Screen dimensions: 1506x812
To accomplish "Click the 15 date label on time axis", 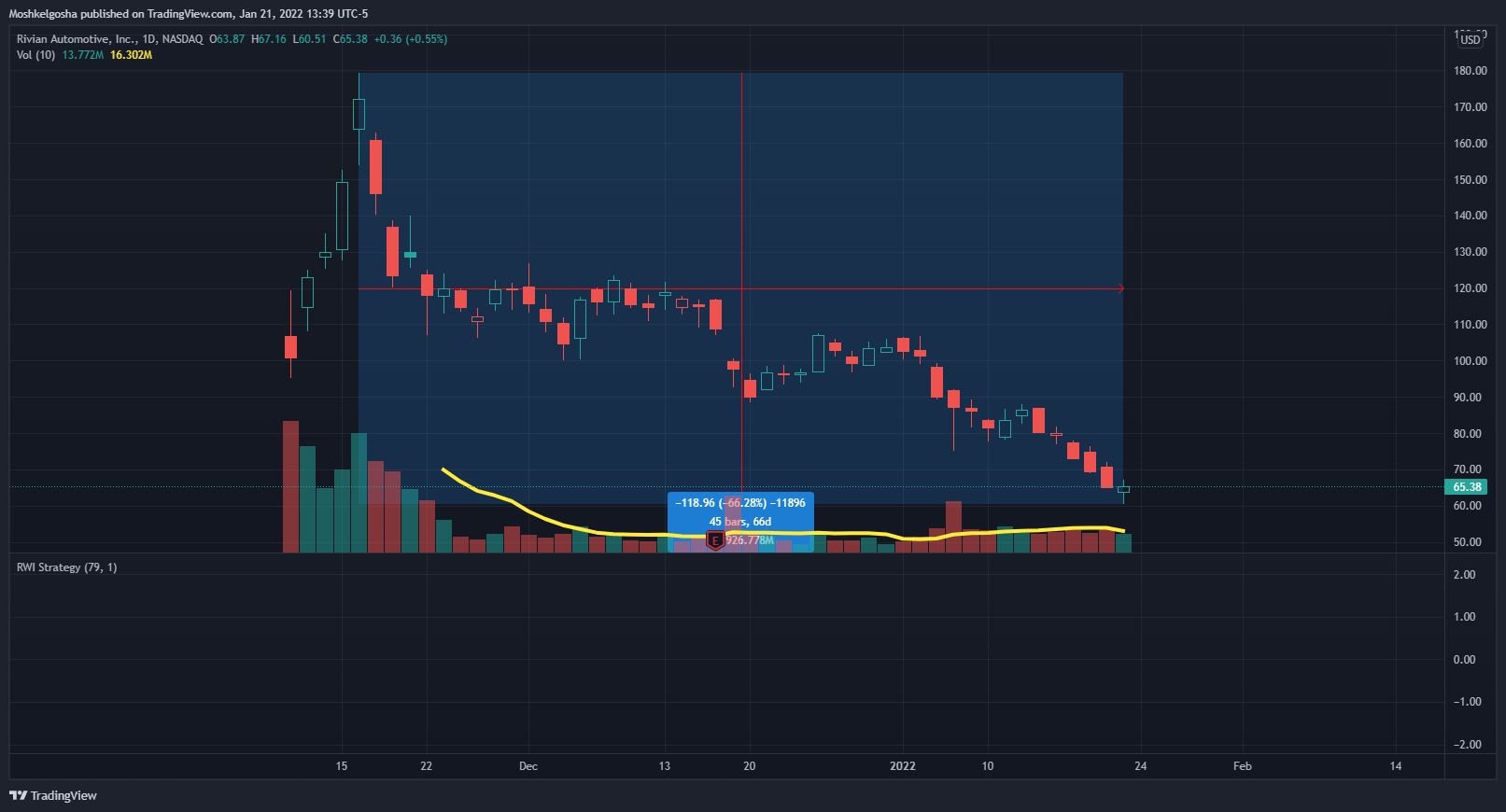I will (342, 766).
